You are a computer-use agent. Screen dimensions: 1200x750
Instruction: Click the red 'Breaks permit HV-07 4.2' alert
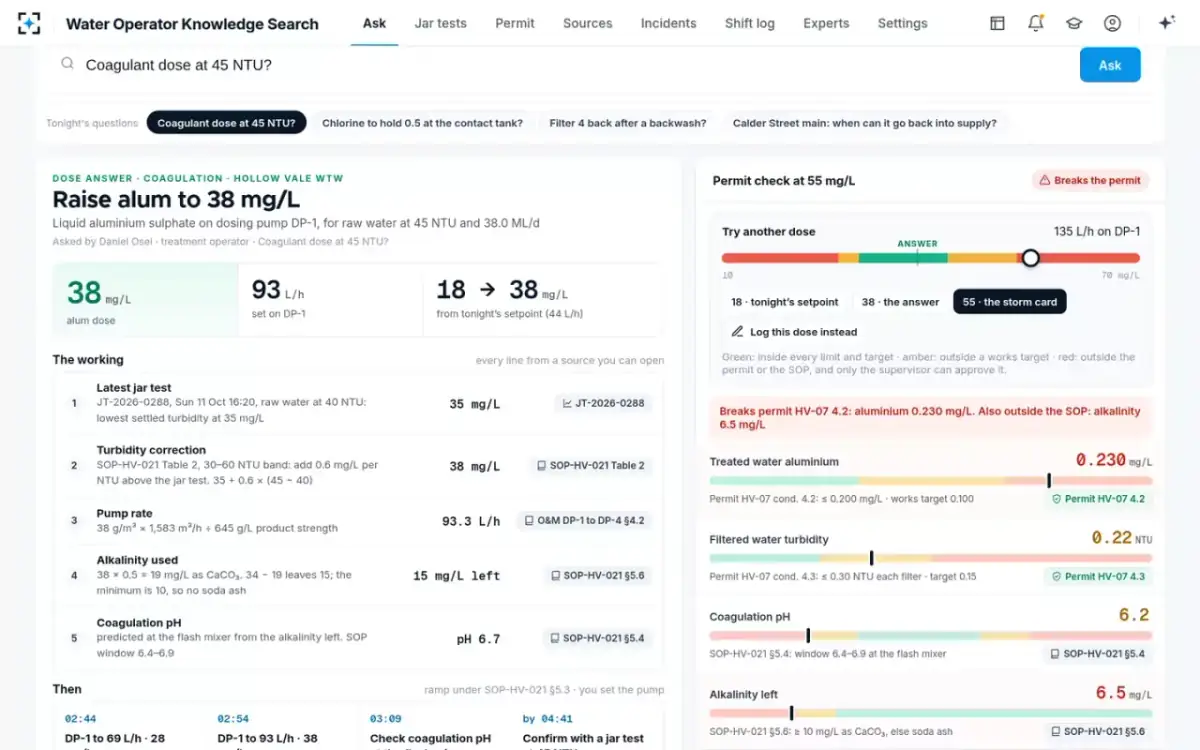[930, 417]
